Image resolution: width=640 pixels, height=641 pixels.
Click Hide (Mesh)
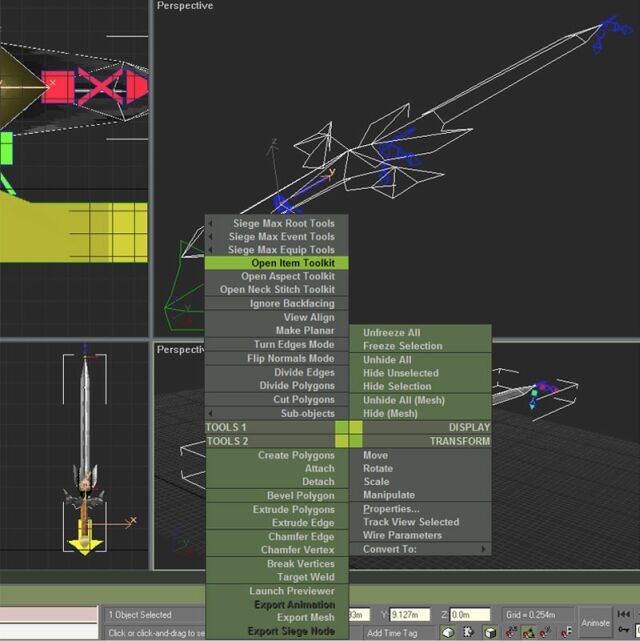[421, 413]
